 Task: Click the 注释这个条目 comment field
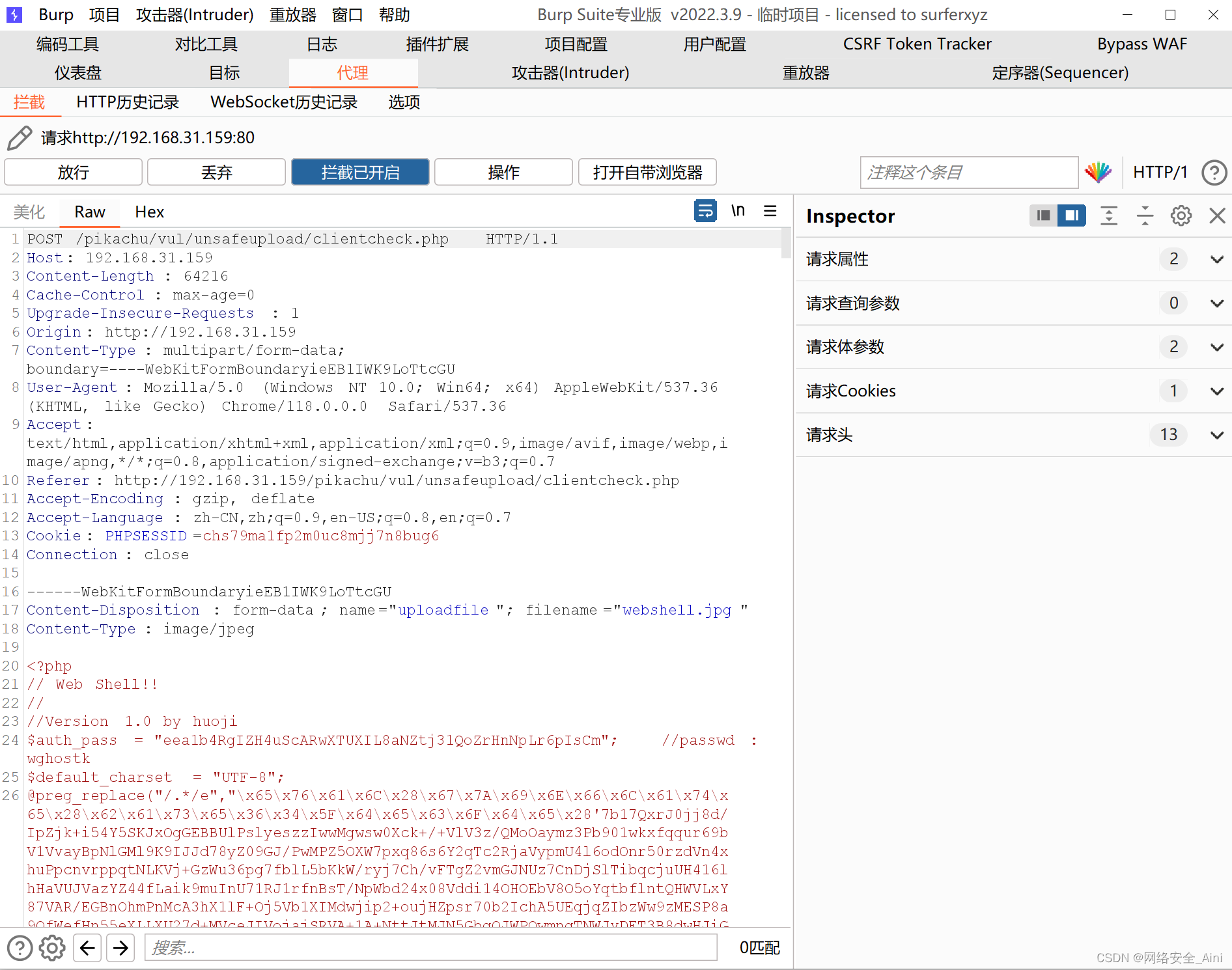click(969, 173)
